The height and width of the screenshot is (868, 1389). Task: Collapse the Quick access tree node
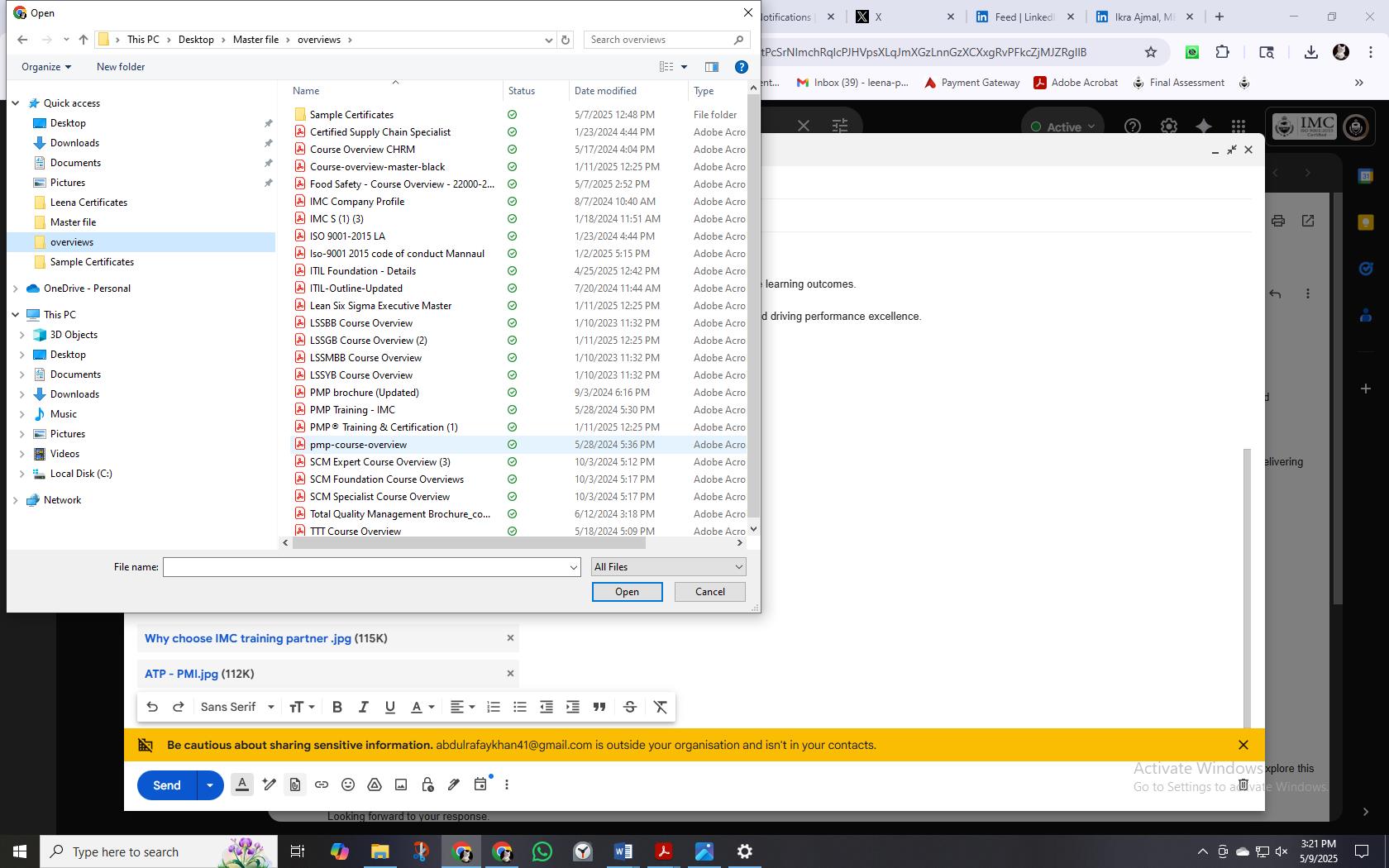(15, 103)
